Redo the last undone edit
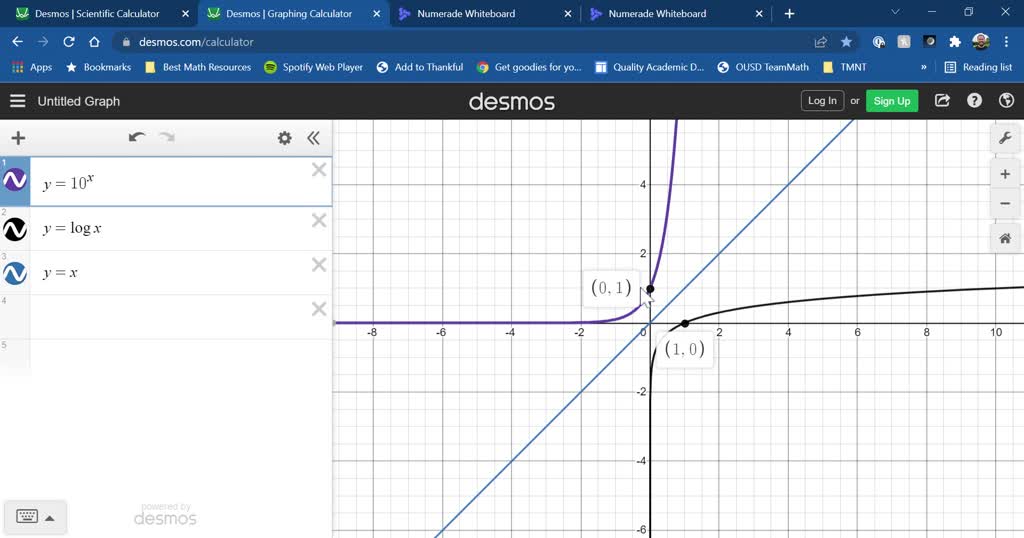Screen dimensions: 1024x538 pyautogui.click(x=167, y=137)
